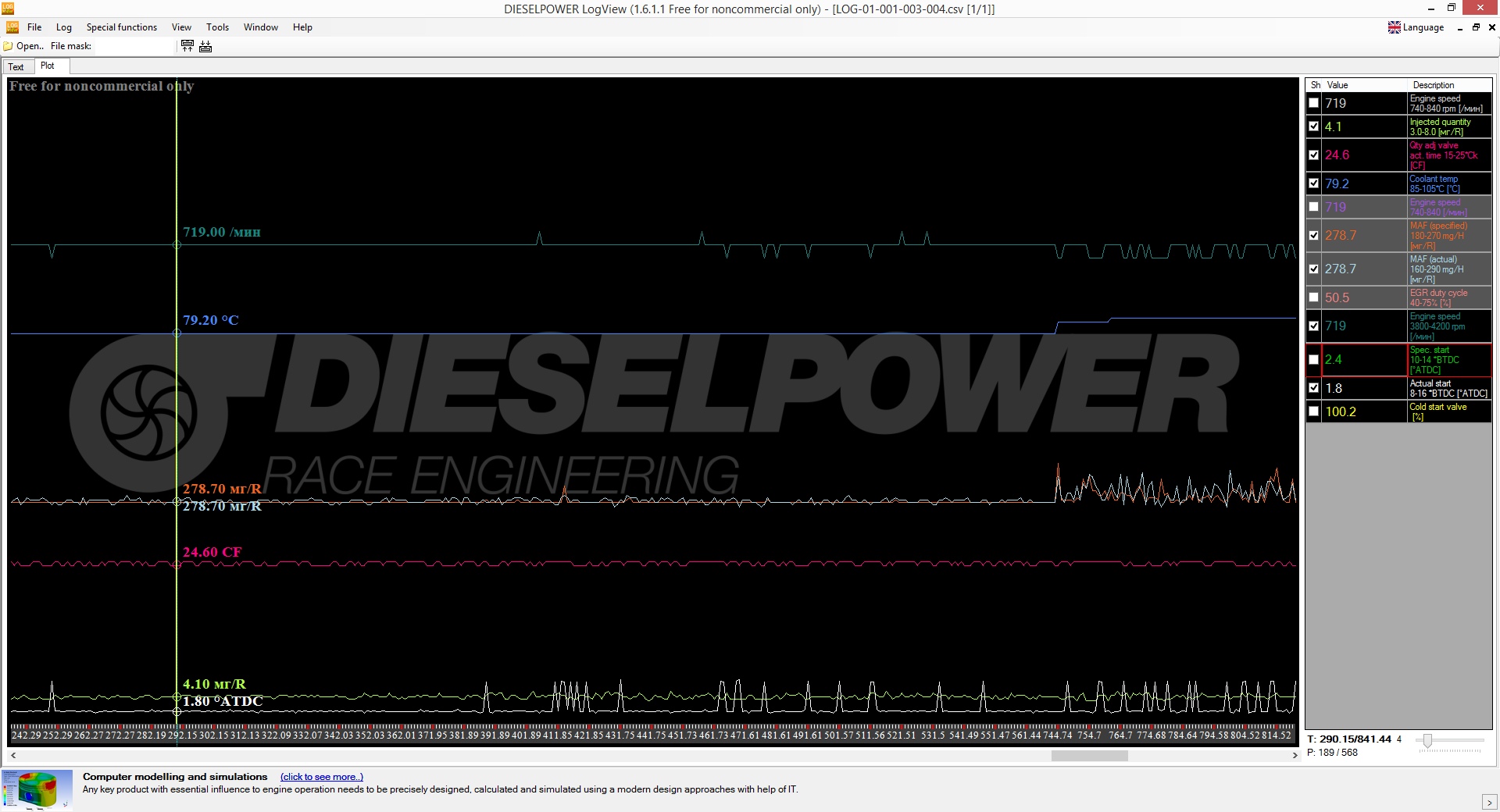
Task: Click the move-down arrows toolbar icon
Action: click(x=205, y=46)
